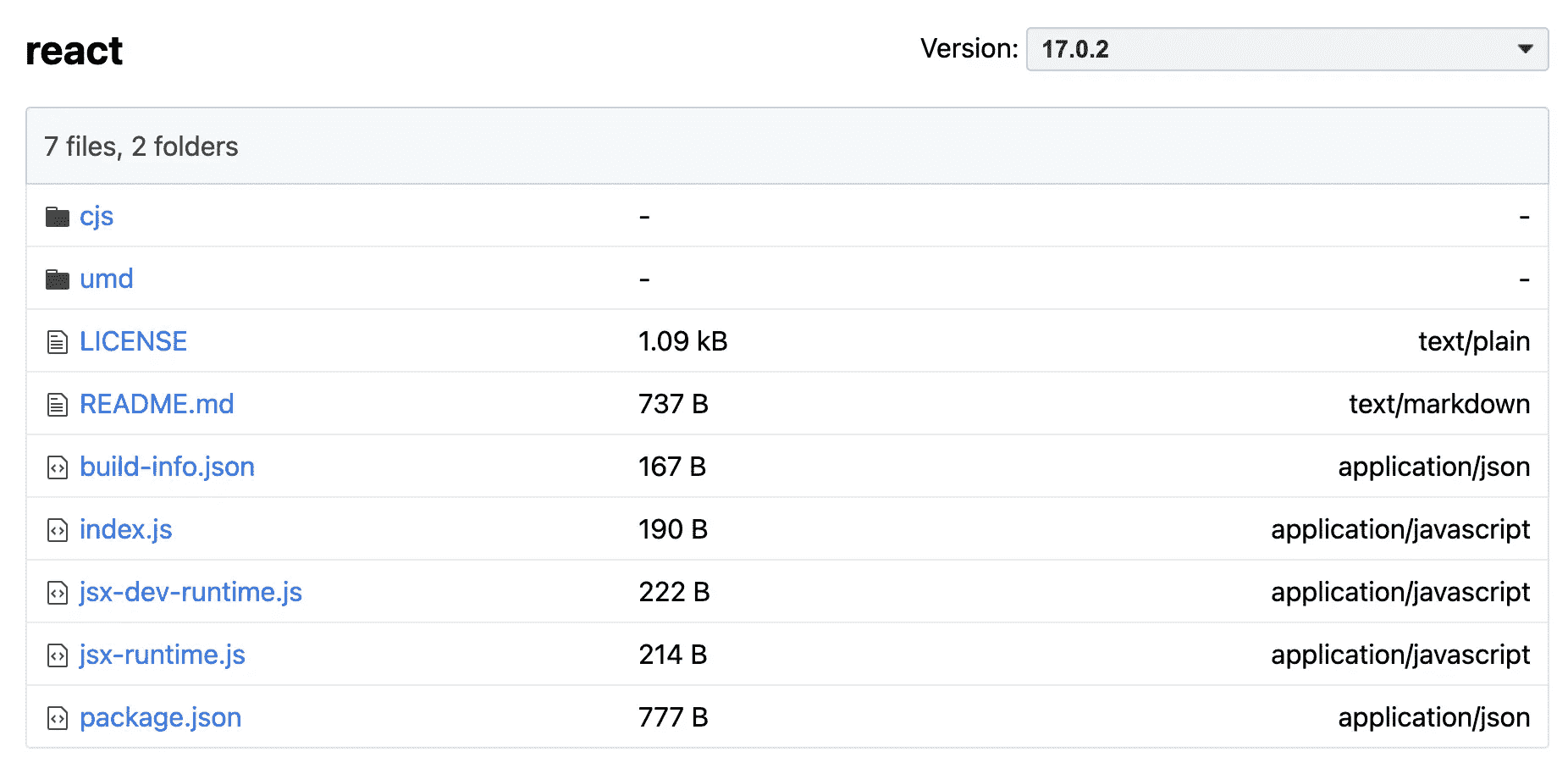The image size is (1568, 774).
Task: View the package.json file
Action: coord(161,718)
